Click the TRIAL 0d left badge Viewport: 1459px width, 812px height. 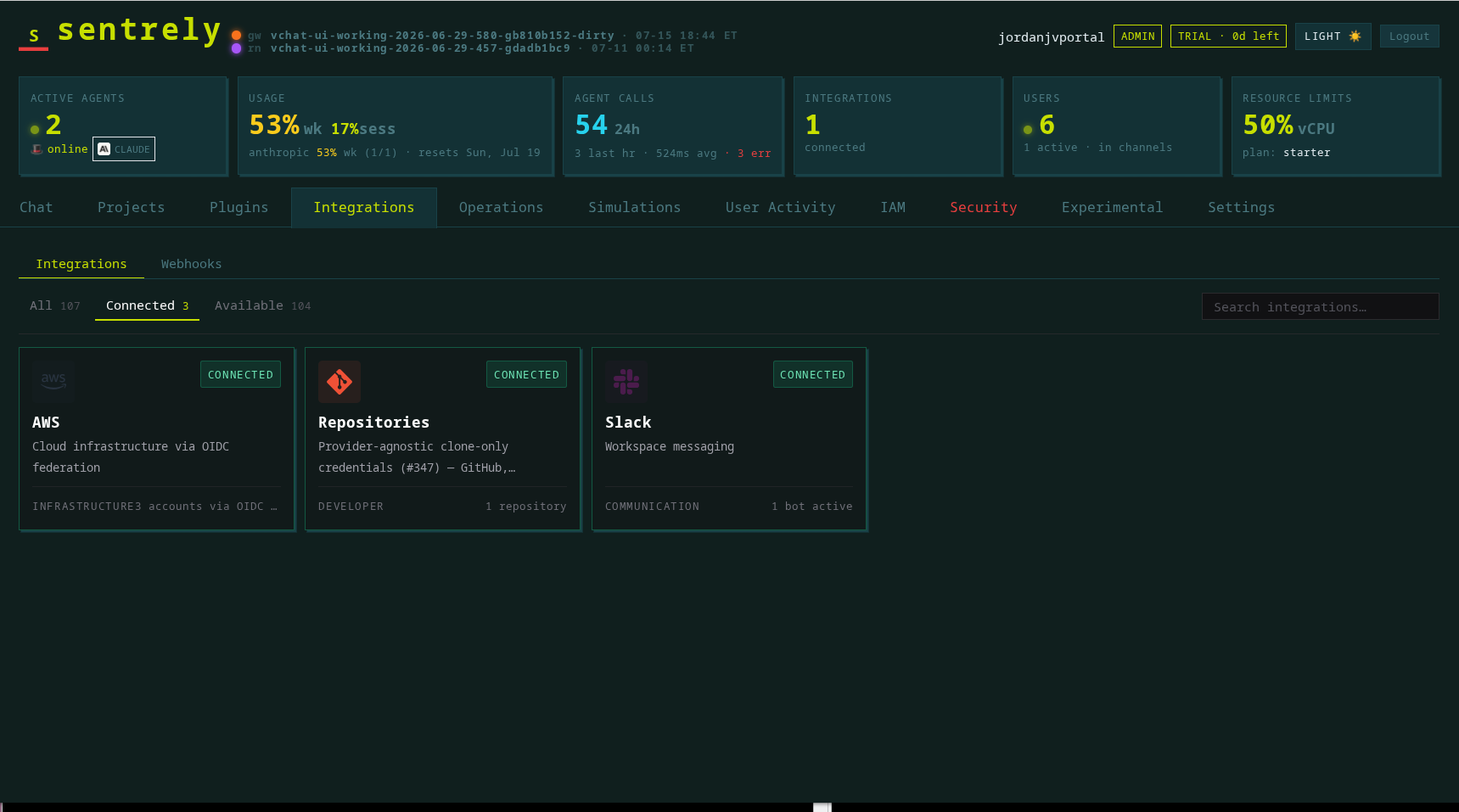(x=1228, y=36)
